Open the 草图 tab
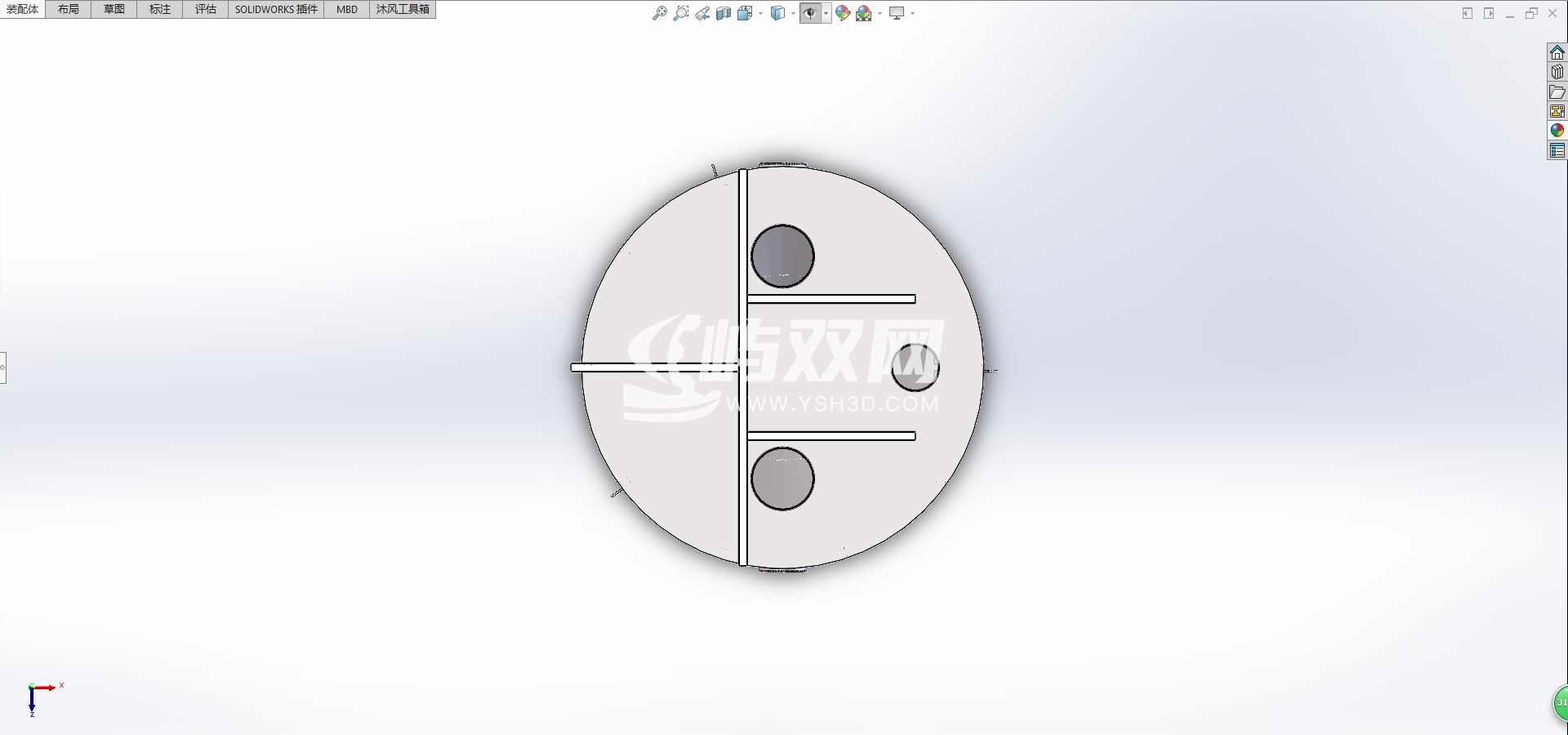The height and width of the screenshot is (735, 1568). [x=114, y=9]
